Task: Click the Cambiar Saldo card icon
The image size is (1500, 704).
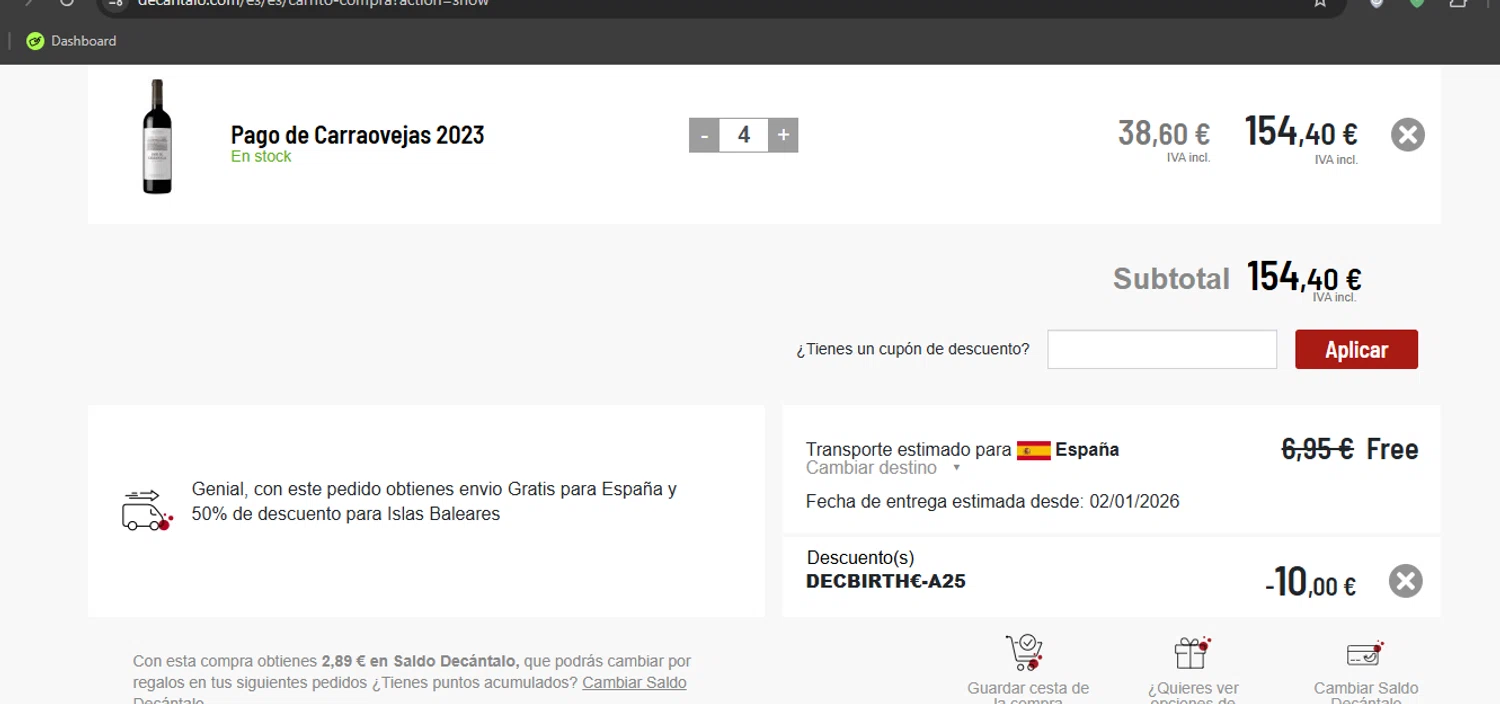Action: 1365,654
